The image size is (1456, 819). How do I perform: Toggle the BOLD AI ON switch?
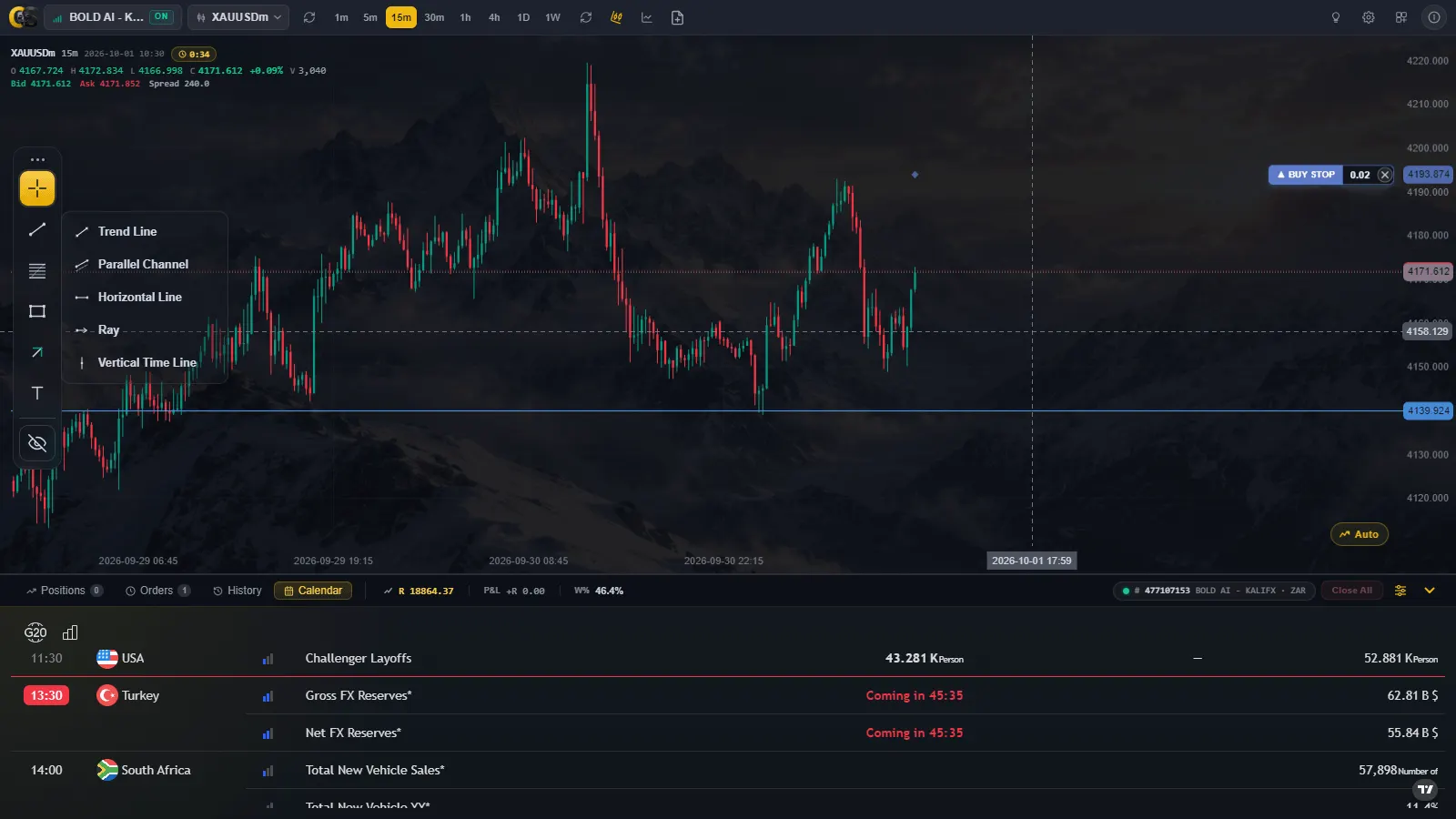click(161, 16)
